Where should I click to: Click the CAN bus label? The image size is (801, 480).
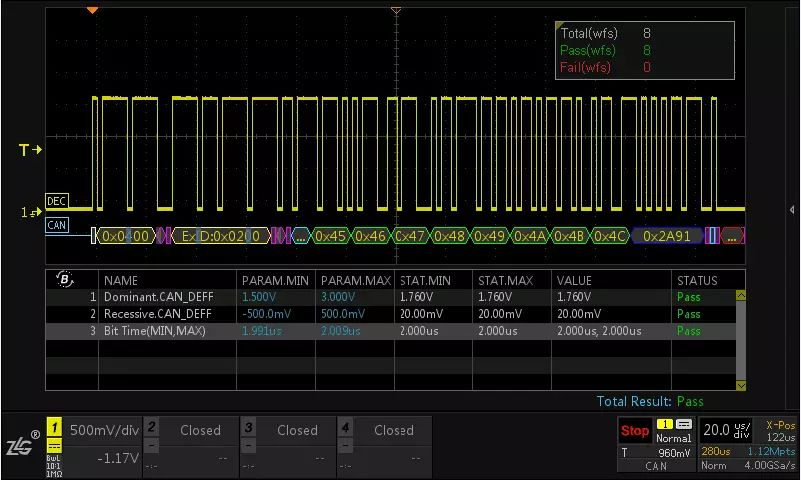(x=56, y=225)
